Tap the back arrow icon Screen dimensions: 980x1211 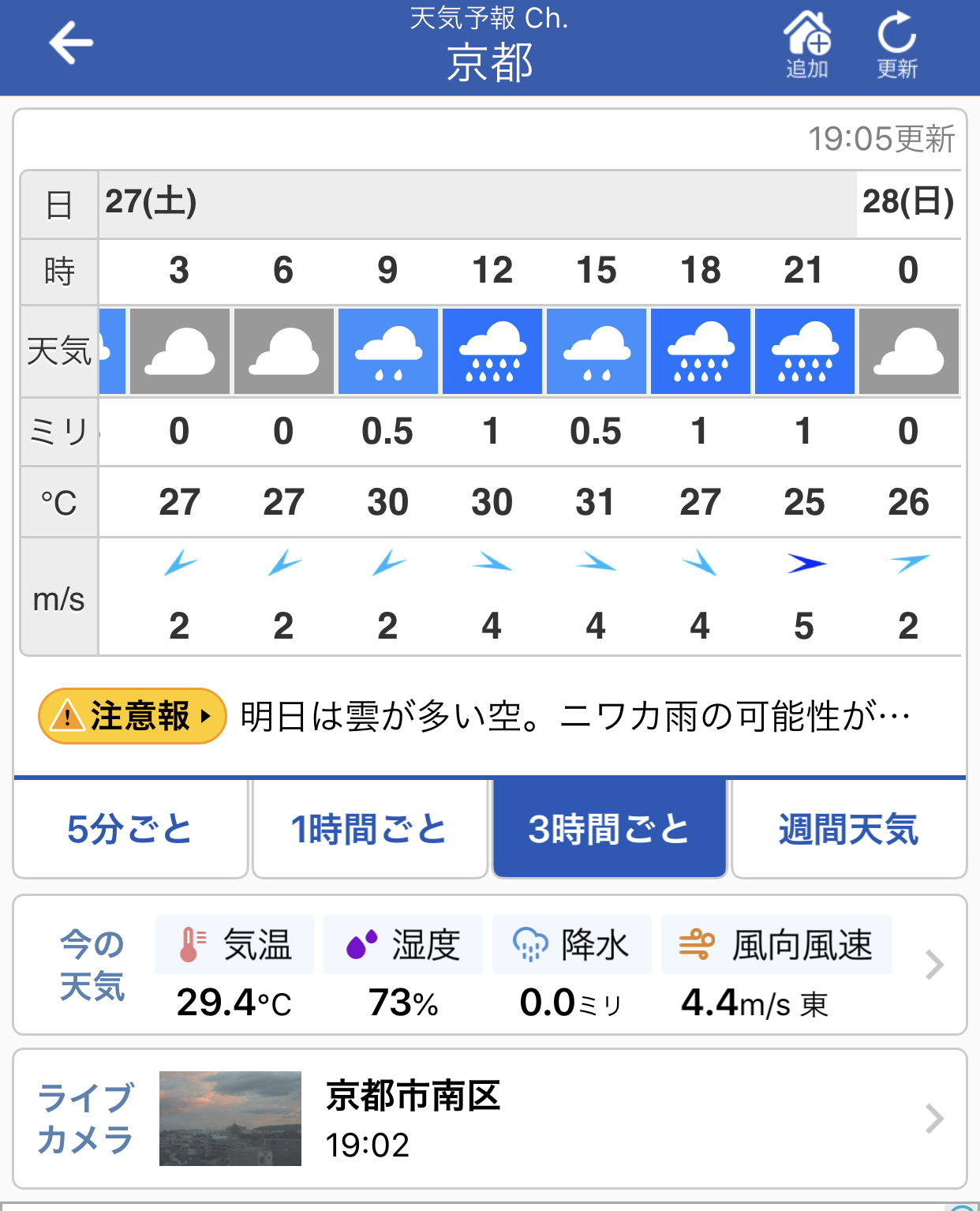71,43
